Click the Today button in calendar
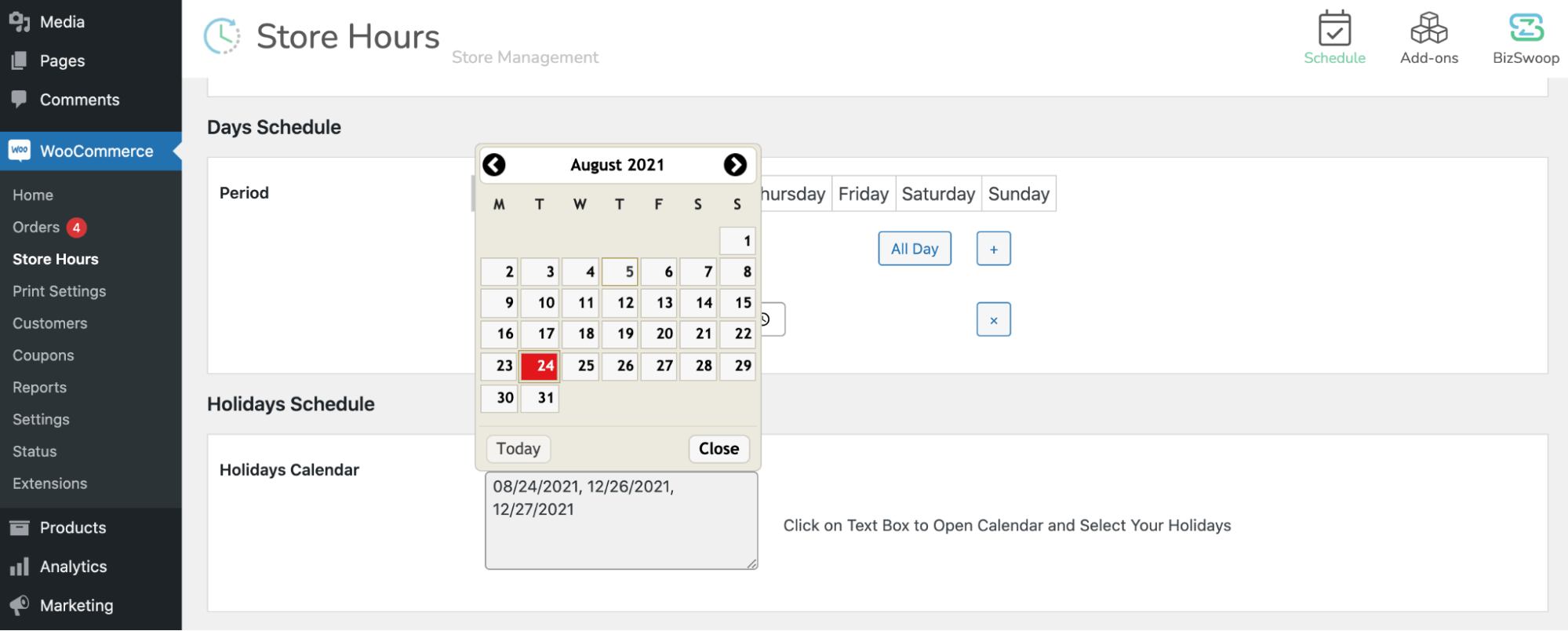The image size is (1568, 631). [518, 449]
